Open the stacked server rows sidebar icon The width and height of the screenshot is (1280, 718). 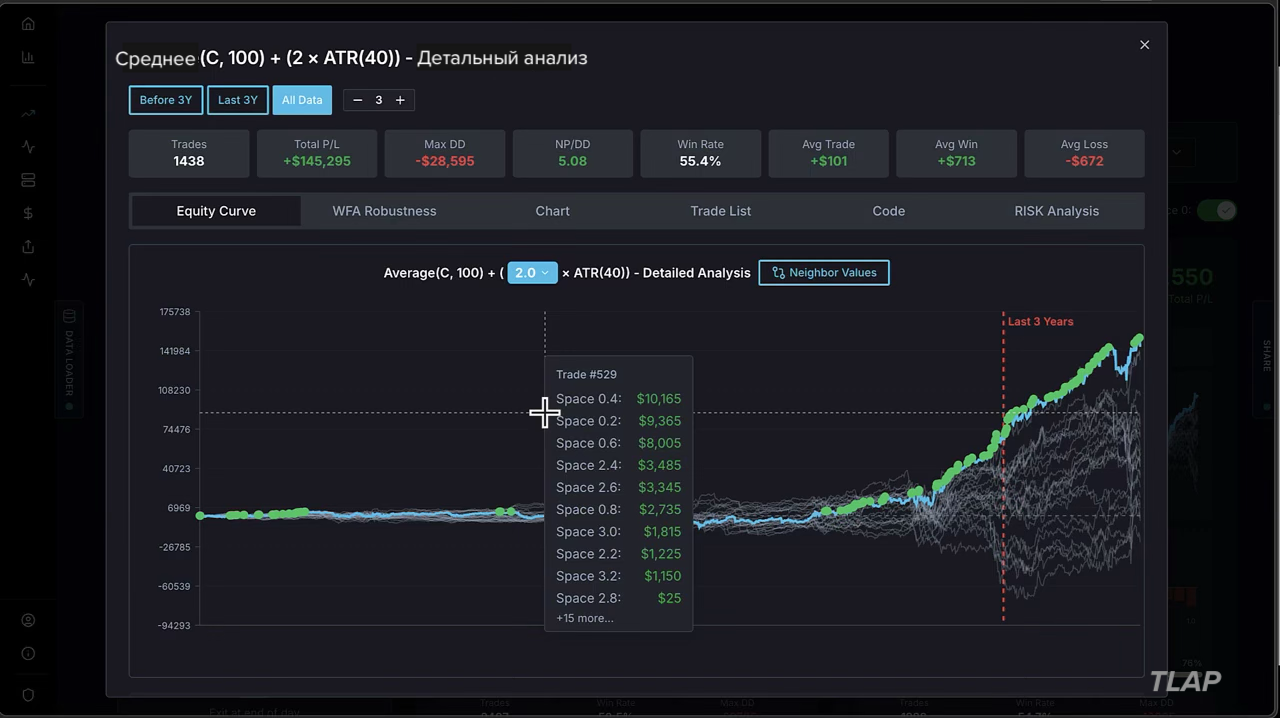(28, 180)
